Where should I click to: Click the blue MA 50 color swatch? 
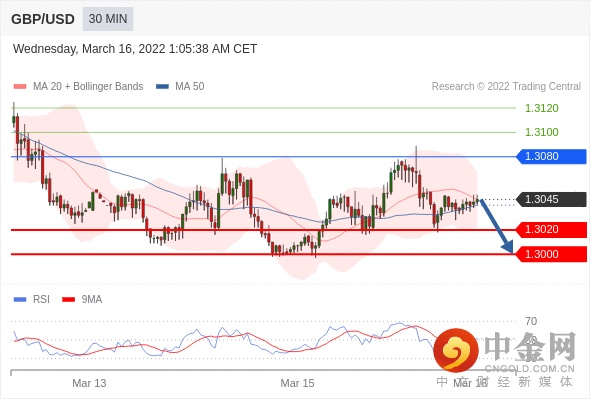(163, 87)
